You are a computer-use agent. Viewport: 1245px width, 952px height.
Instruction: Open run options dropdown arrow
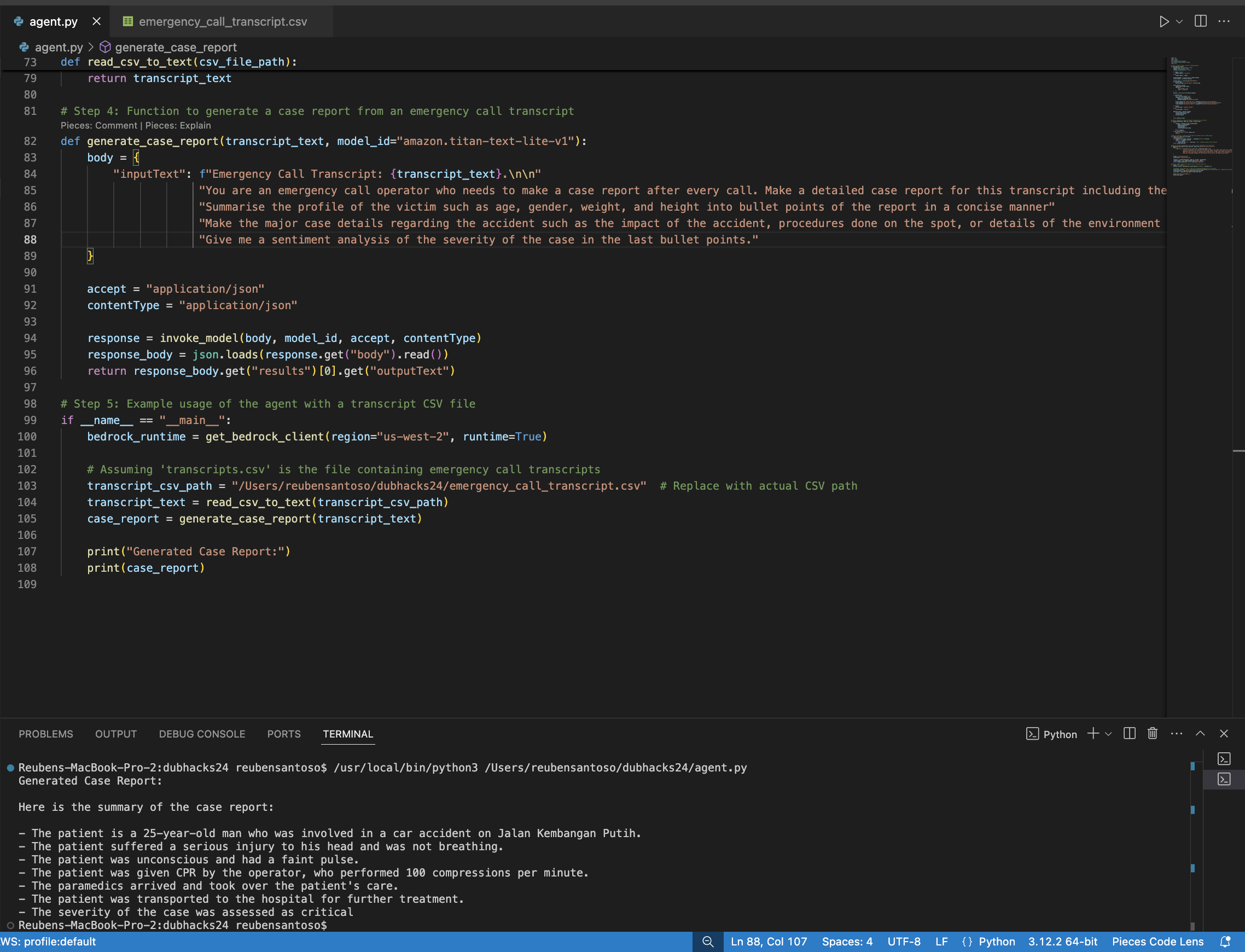1179,21
